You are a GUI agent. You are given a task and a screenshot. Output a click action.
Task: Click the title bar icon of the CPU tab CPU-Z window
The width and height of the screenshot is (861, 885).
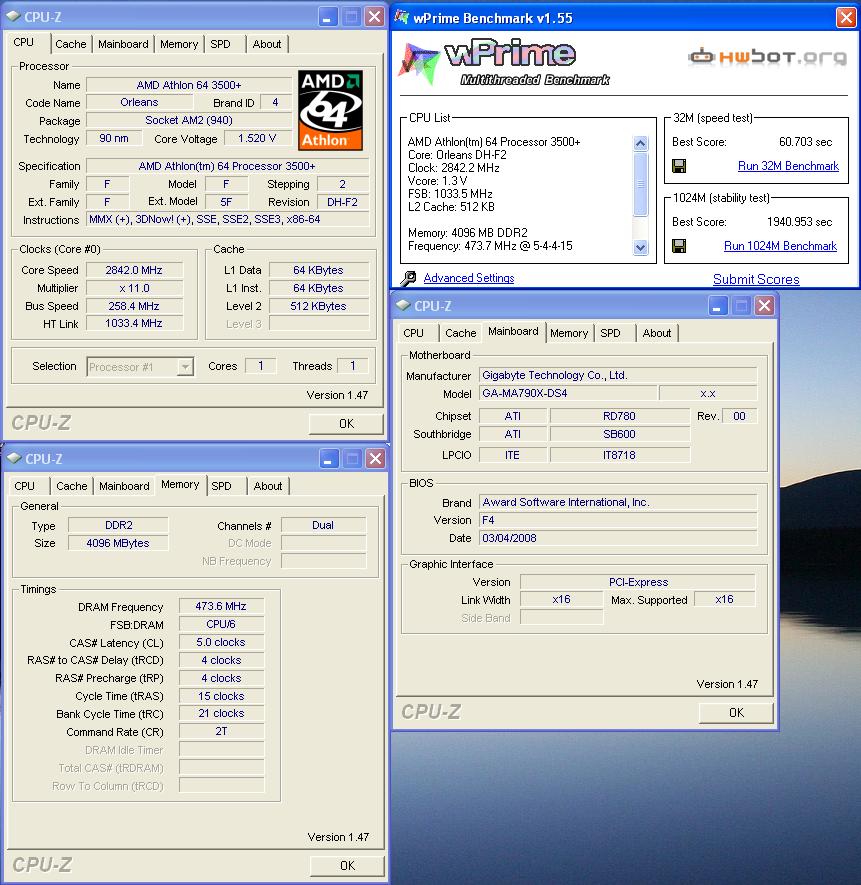tap(13, 16)
